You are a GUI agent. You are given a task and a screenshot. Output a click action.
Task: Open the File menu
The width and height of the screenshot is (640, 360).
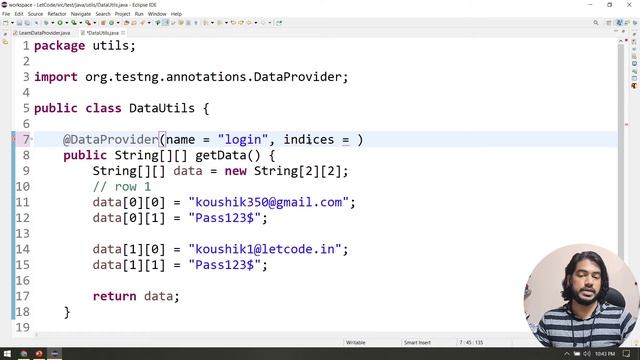pos(6,14)
